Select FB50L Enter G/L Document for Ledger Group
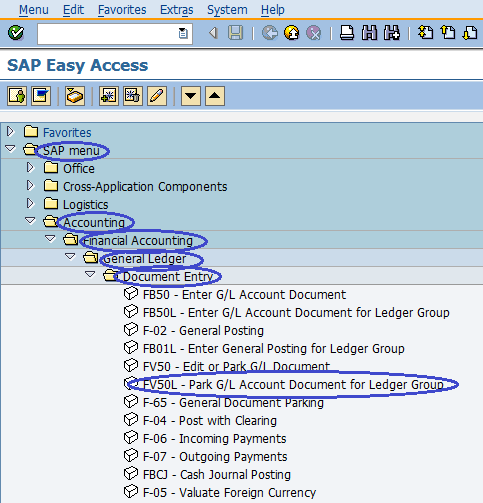483x503 pixels. point(296,313)
